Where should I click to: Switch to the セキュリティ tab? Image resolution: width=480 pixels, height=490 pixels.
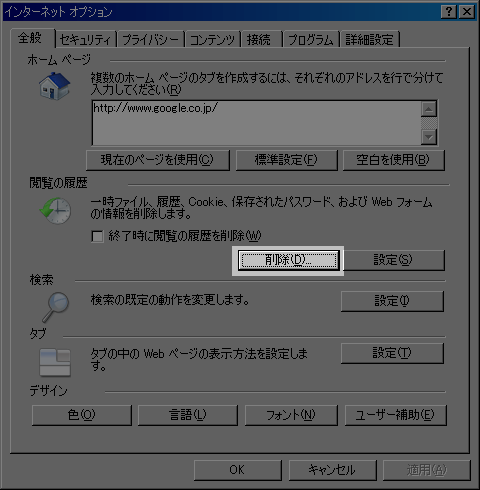86,40
